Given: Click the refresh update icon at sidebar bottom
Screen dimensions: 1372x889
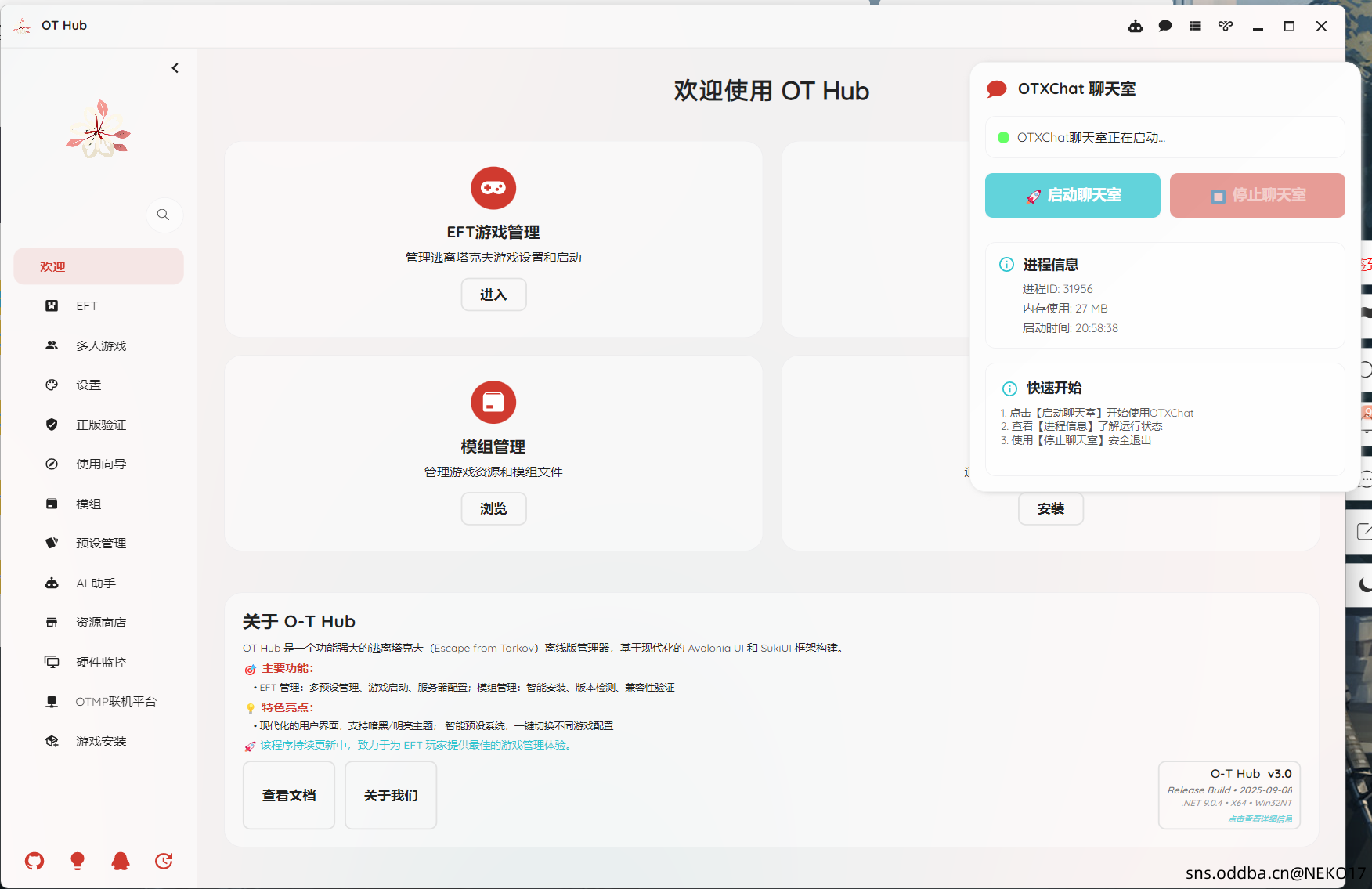Looking at the screenshot, I should (x=164, y=862).
